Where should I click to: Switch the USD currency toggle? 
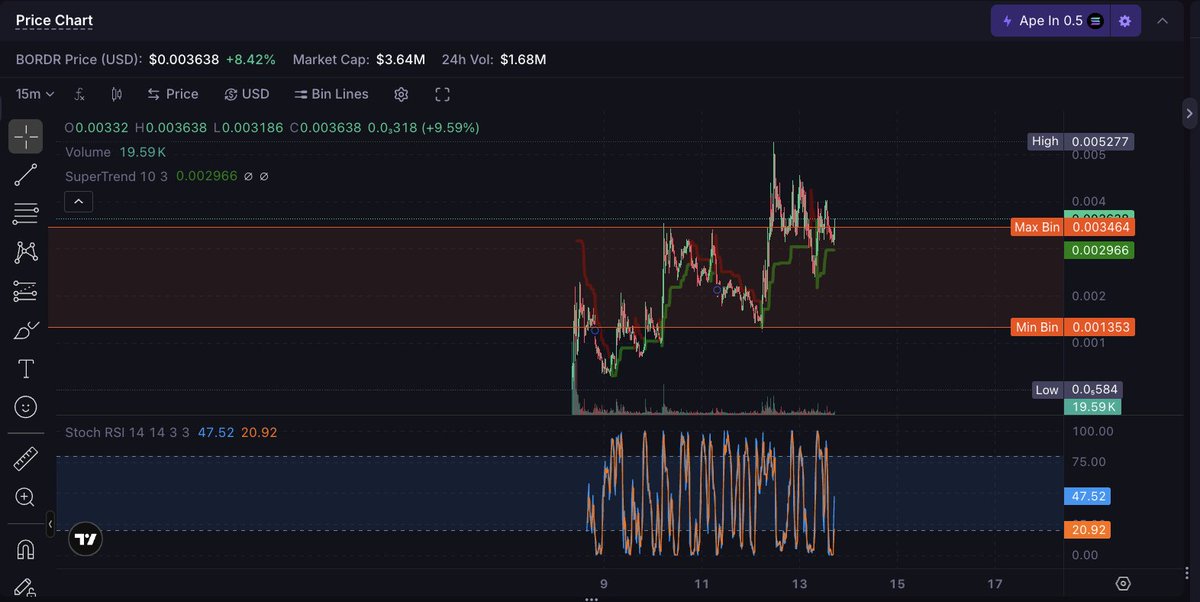(x=247, y=94)
